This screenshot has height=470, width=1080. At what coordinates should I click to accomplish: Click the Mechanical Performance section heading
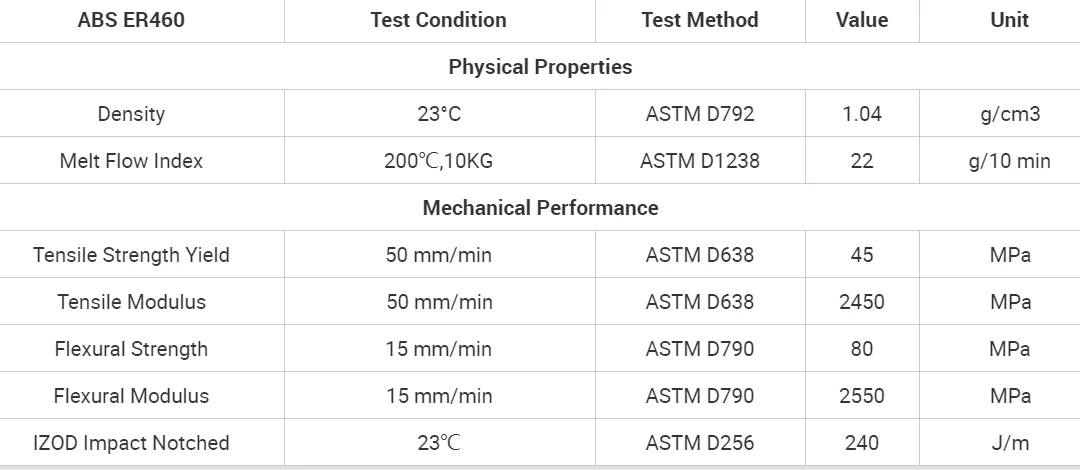pyautogui.click(x=540, y=207)
